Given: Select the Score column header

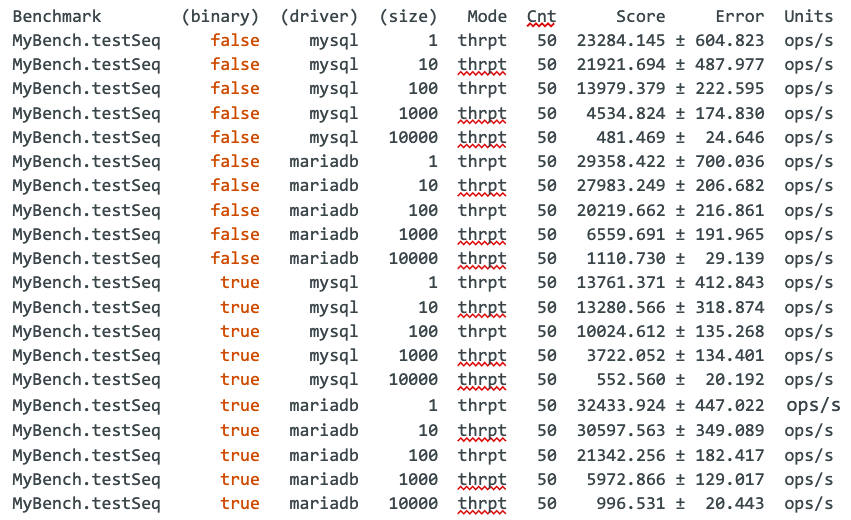Looking at the screenshot, I should pyautogui.click(x=640, y=17).
